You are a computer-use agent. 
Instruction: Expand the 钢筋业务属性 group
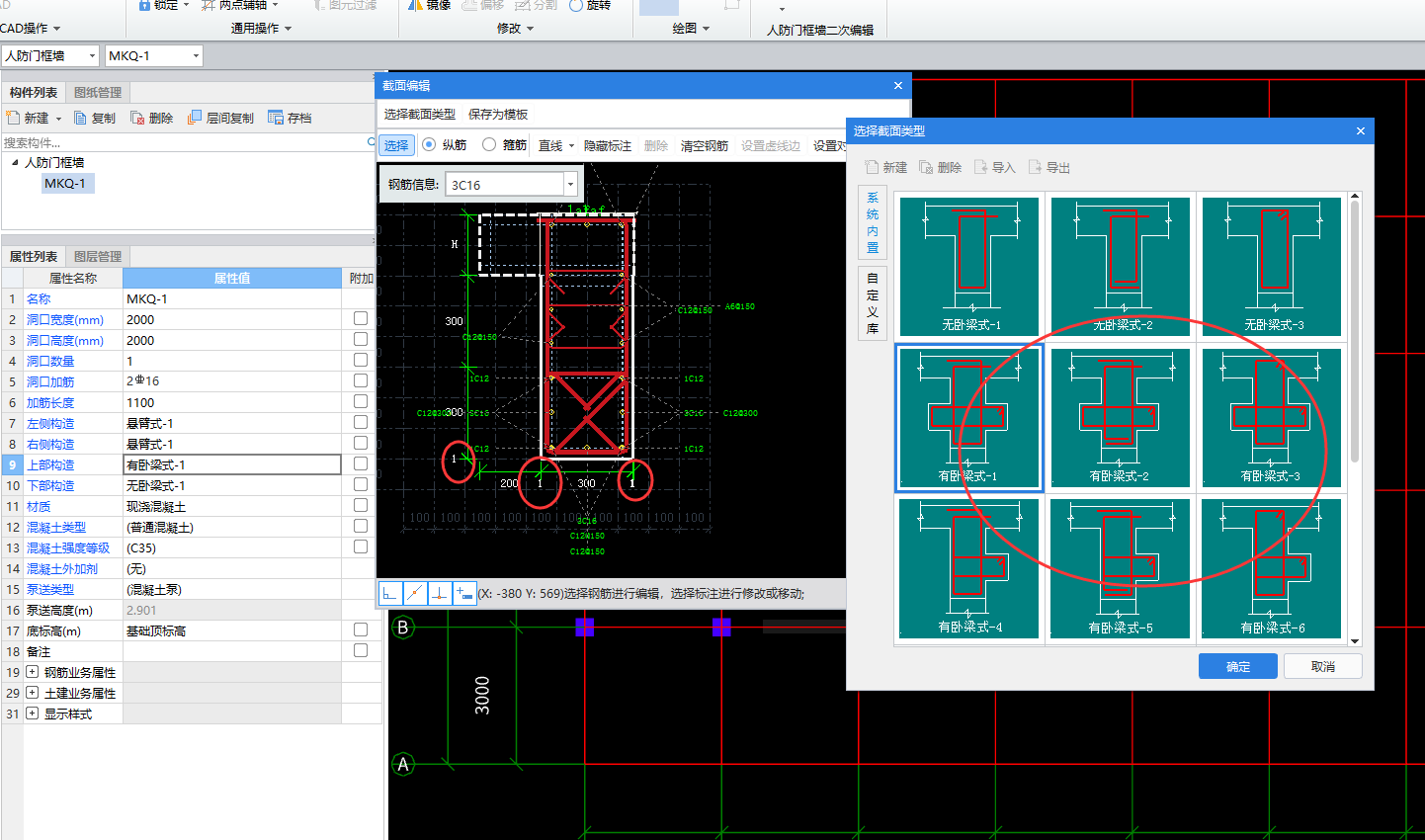(x=32, y=672)
